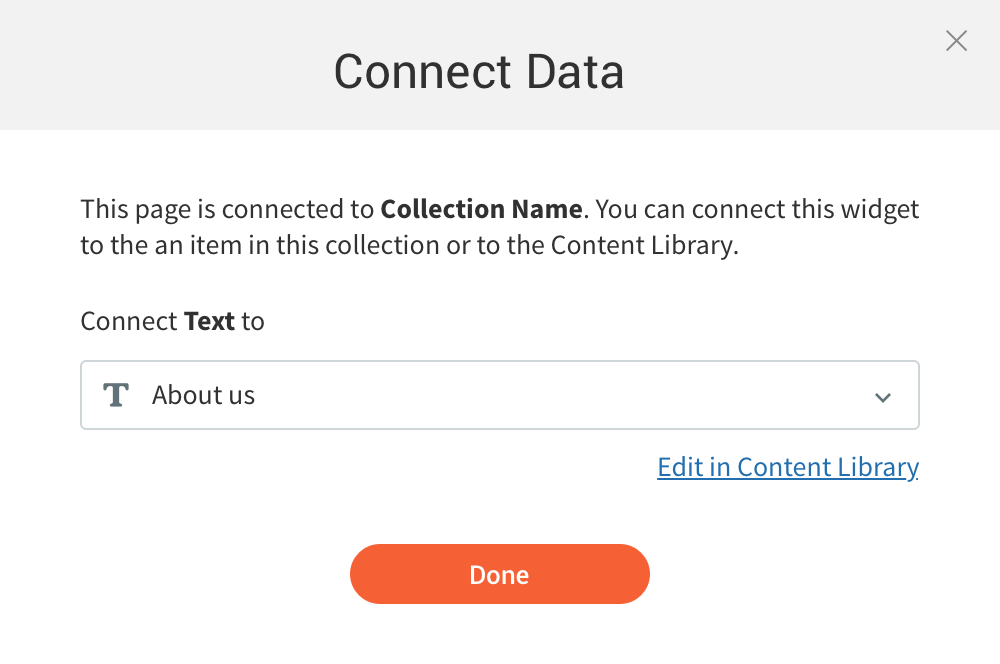The height and width of the screenshot is (664, 1000).
Task: Confirm the data connection with Done
Action: pos(499,574)
